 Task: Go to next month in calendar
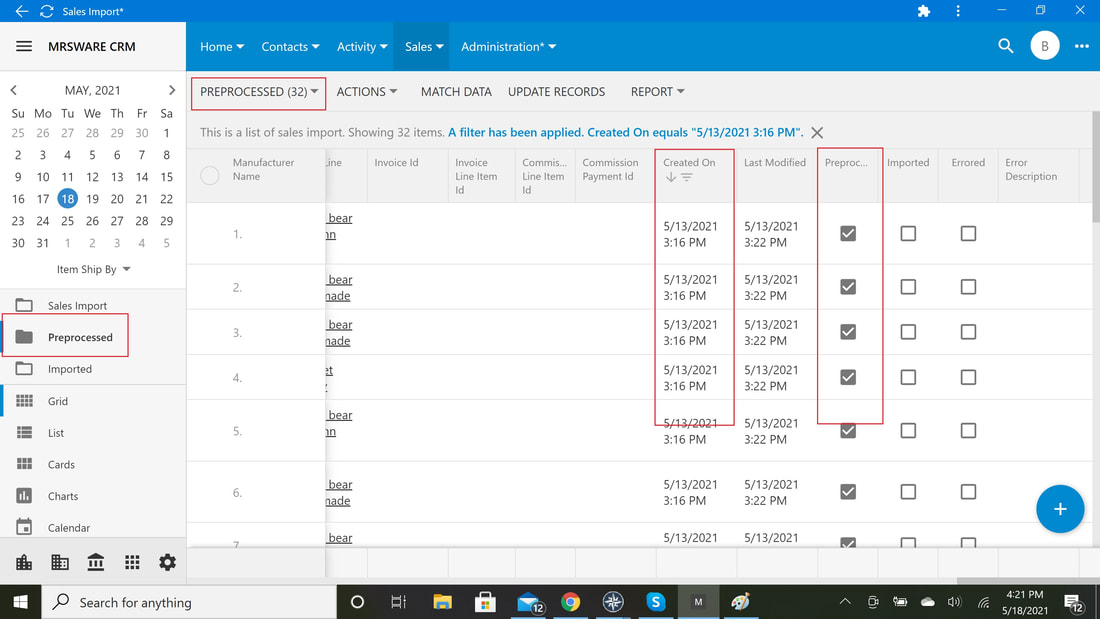(x=172, y=90)
